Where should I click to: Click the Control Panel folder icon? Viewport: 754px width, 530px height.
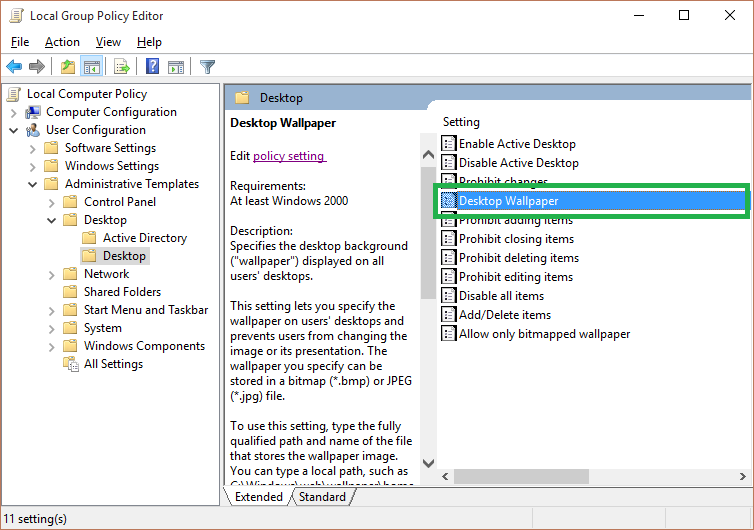click(70, 202)
